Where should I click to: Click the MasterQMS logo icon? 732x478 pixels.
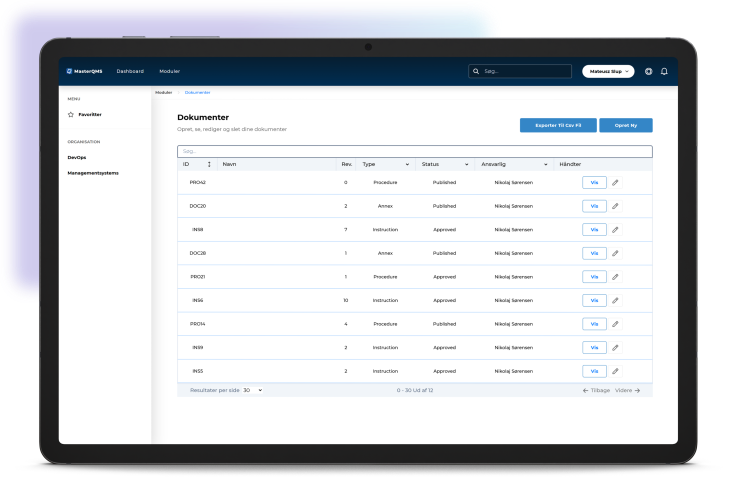coord(69,71)
